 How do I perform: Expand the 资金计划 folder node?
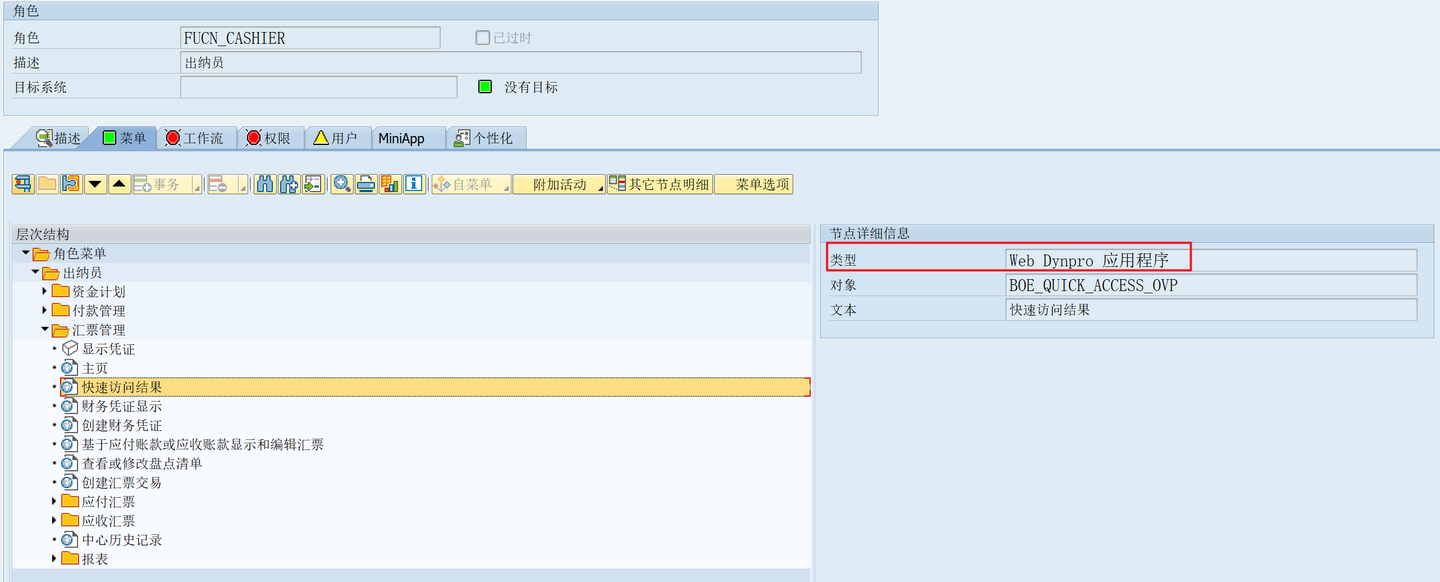45,291
